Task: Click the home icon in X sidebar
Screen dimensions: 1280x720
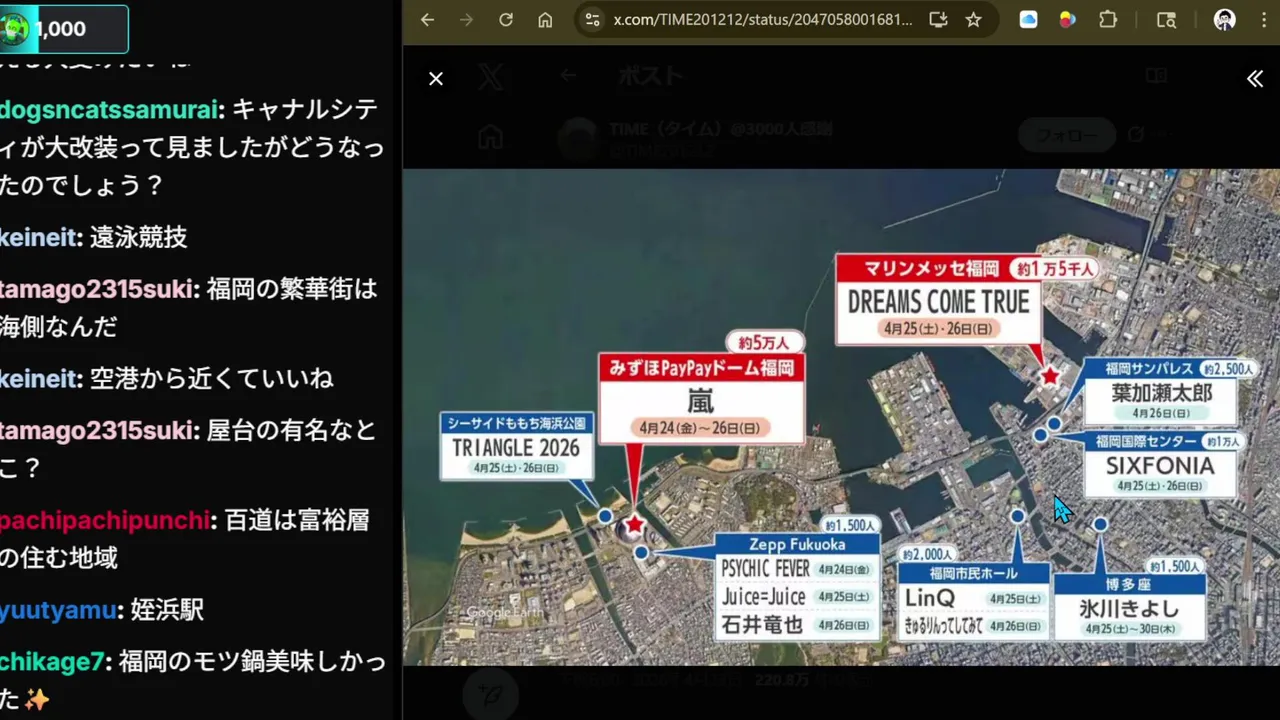Action: [490, 137]
